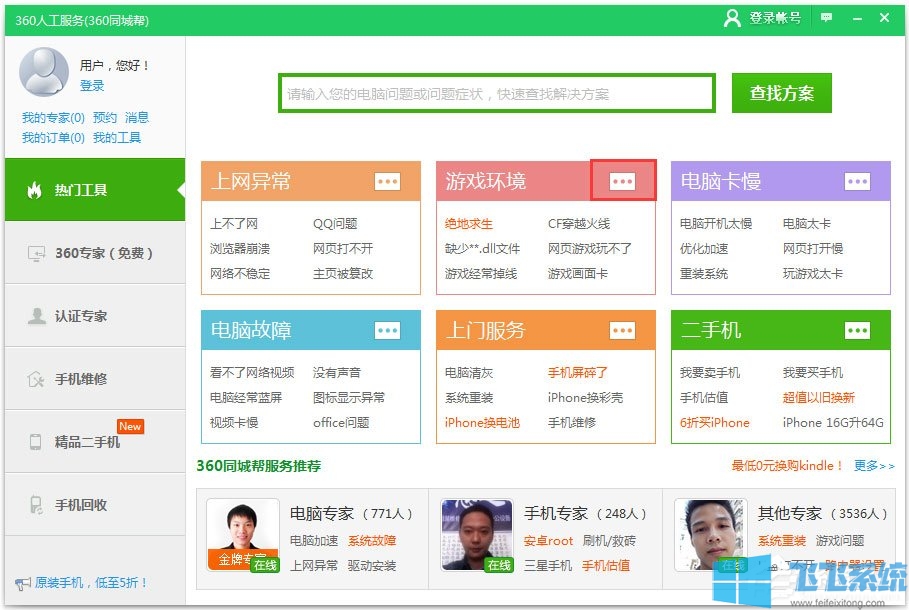This screenshot has height=610, width=909.
Task: Click the 手机回收 recycling icon
Action: 35,505
